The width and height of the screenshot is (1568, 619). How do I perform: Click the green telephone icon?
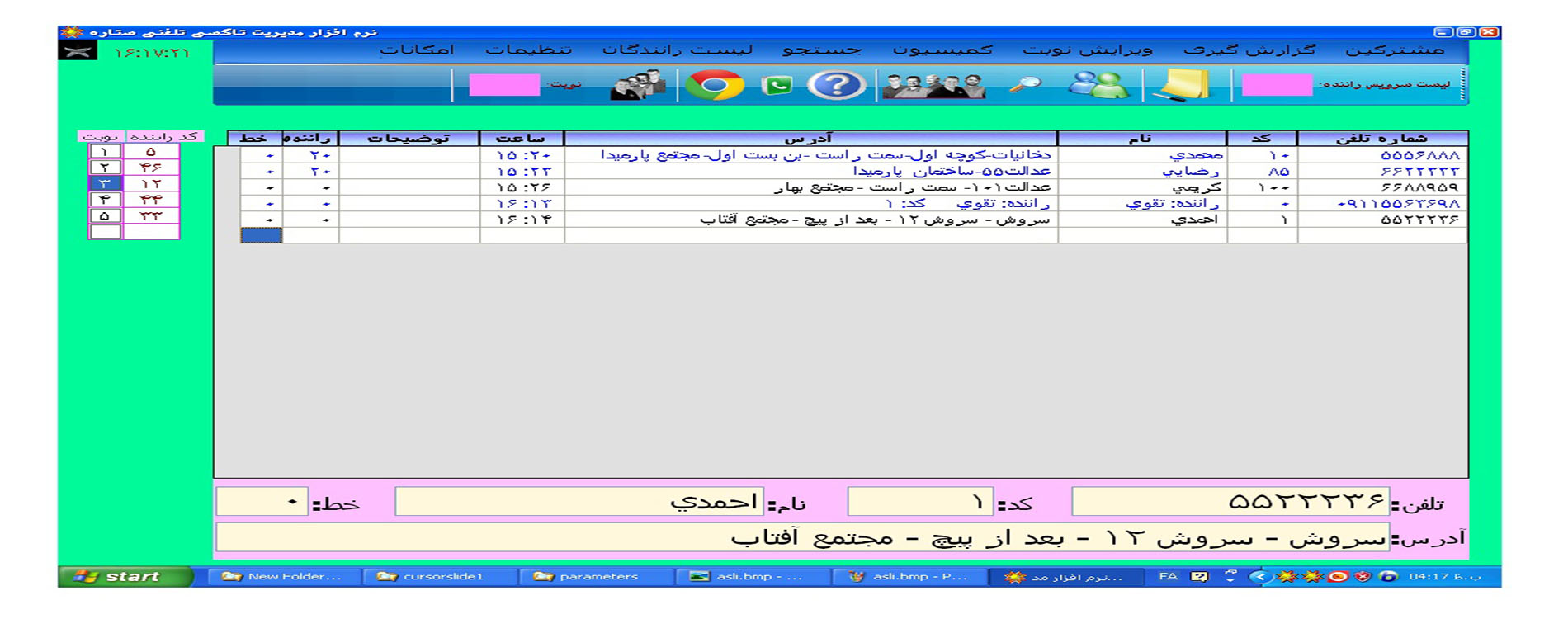[777, 85]
